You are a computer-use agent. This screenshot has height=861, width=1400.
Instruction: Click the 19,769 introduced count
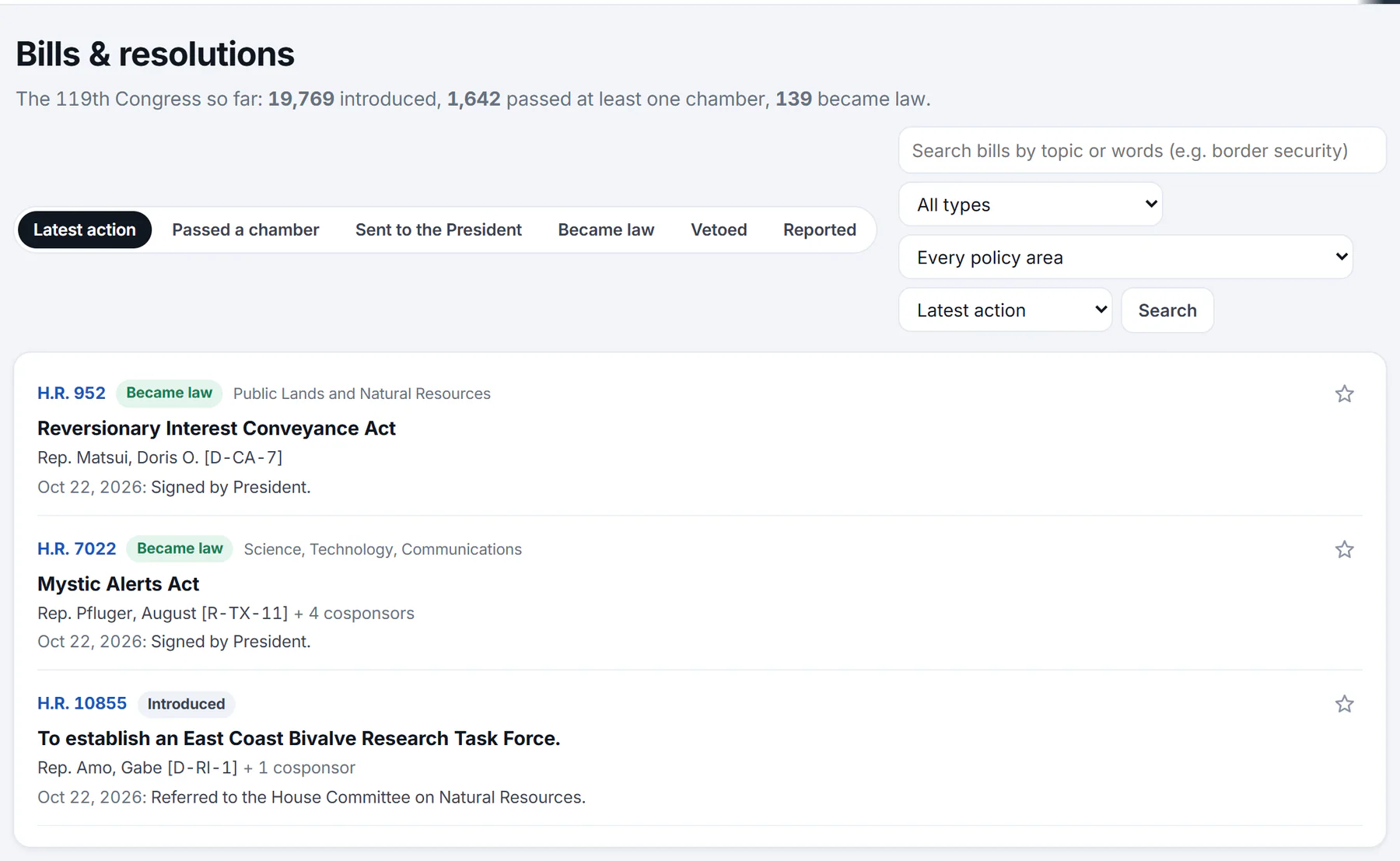[x=301, y=99]
